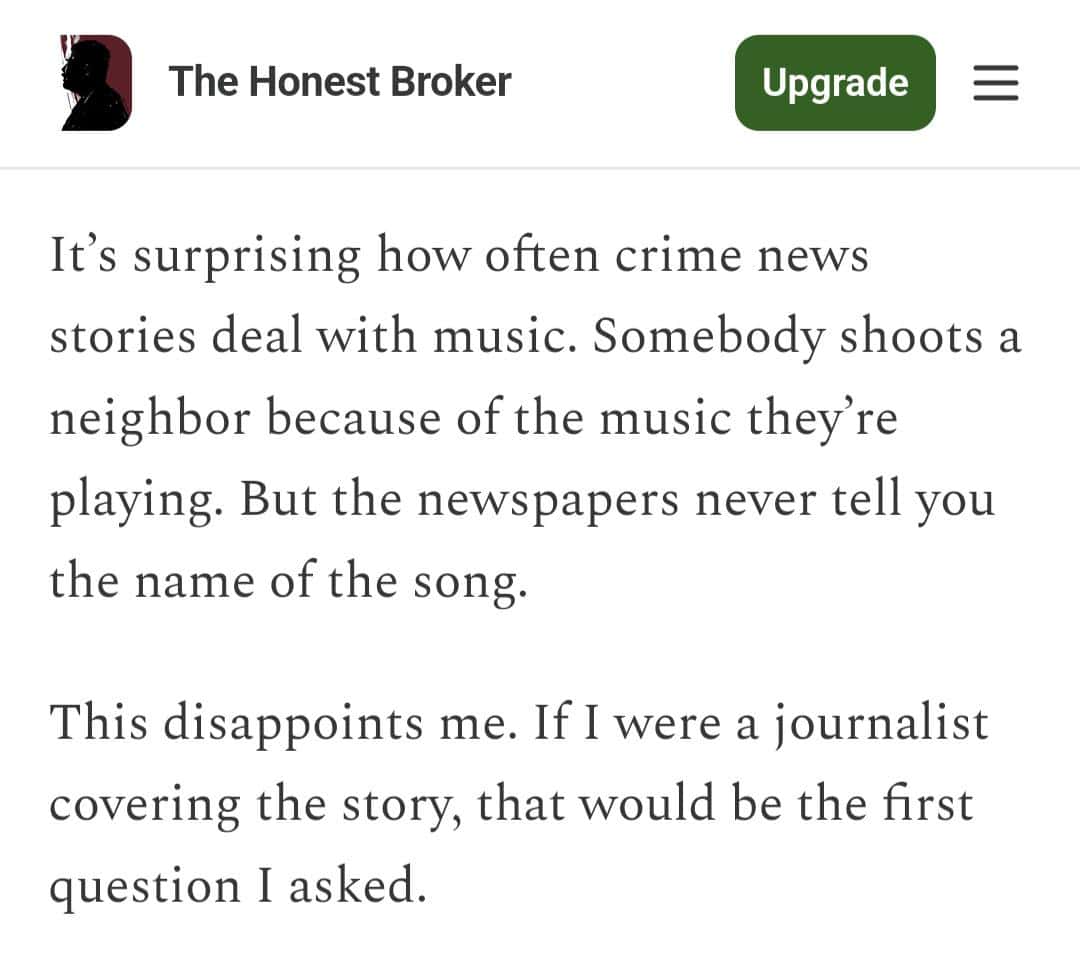Go to The Honest Broker homepage title
Image resolution: width=1080 pixels, height=960 pixels.
pos(340,82)
